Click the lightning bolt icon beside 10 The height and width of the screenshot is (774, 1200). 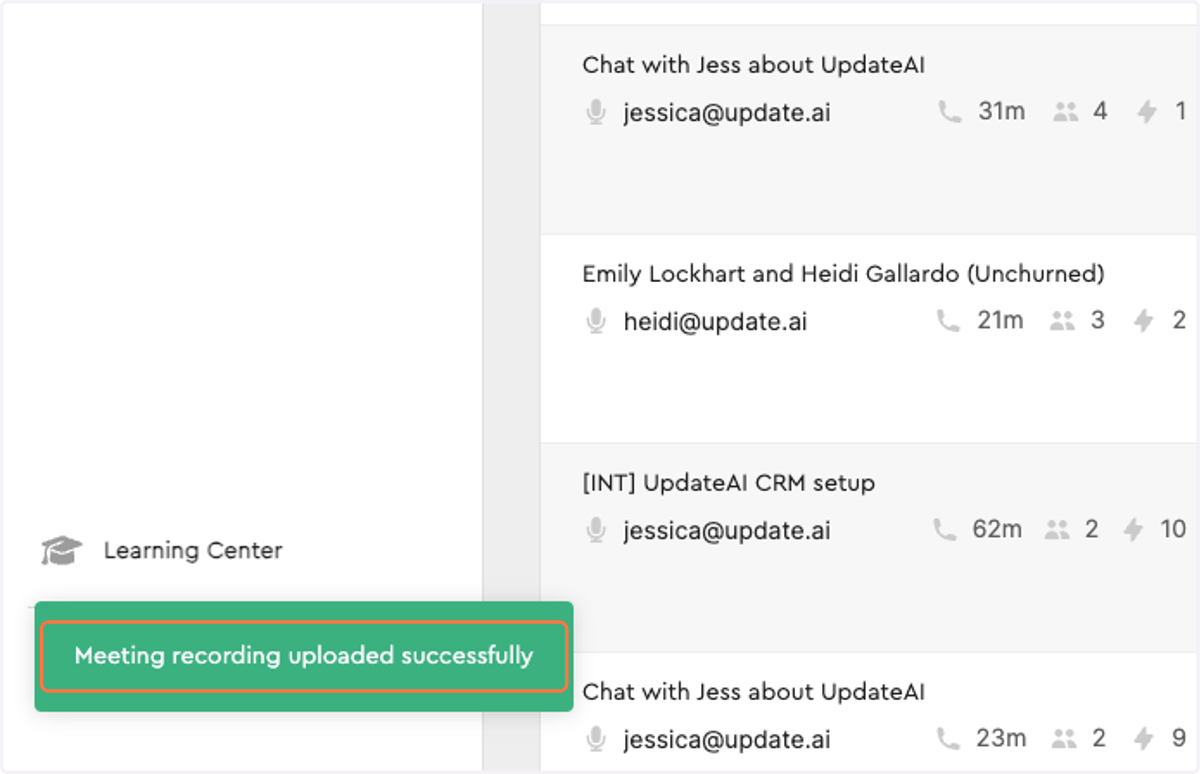(x=1133, y=530)
